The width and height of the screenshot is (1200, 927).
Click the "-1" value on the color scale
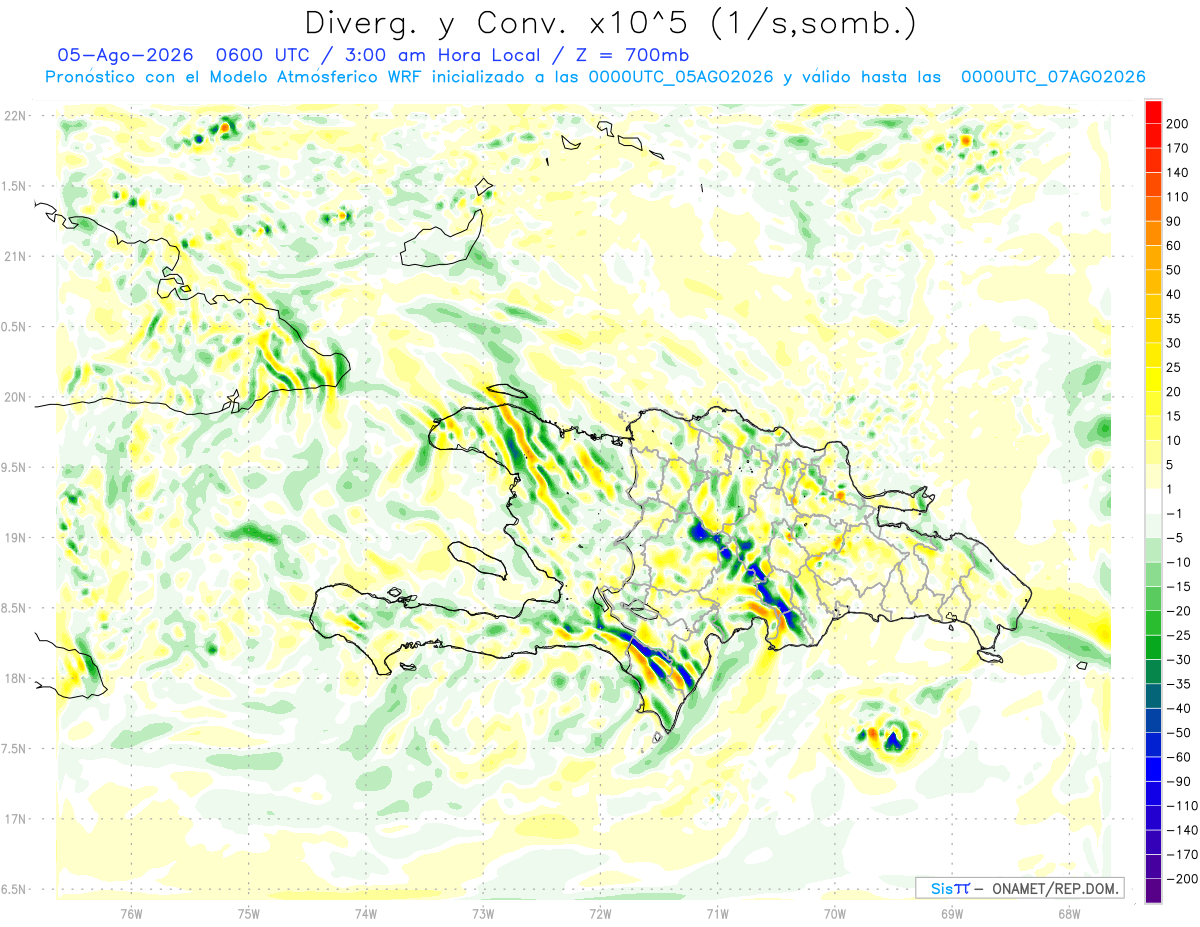pyautogui.click(x=1174, y=513)
